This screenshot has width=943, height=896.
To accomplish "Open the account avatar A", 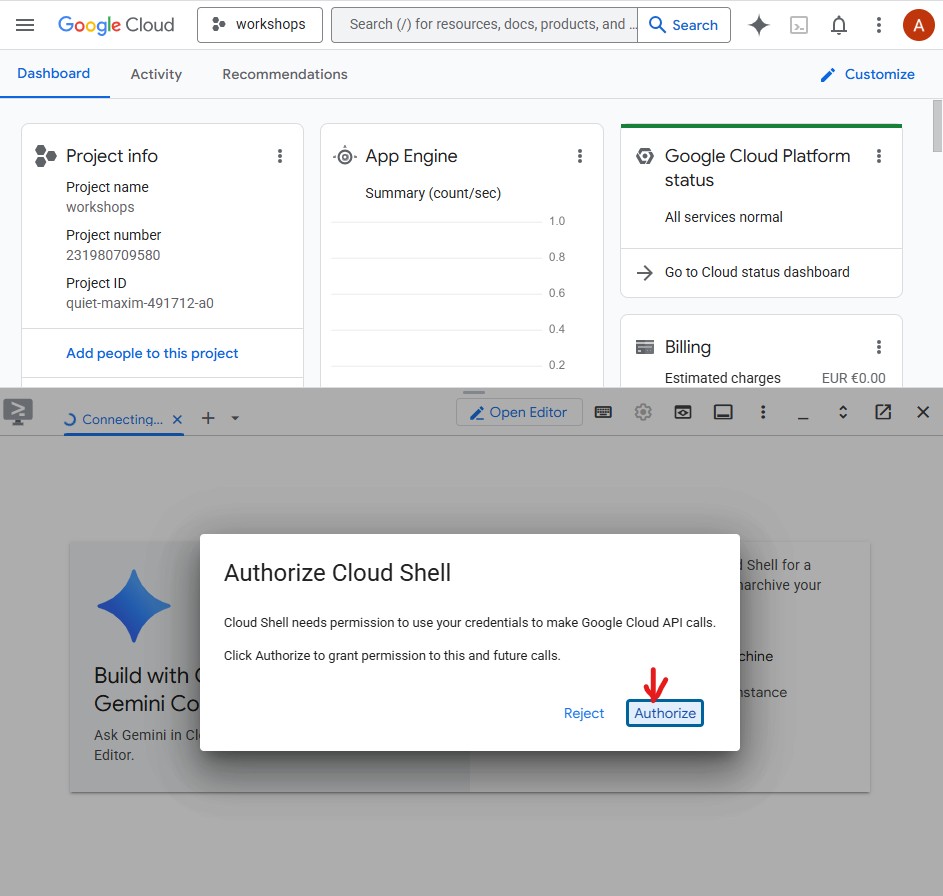I will (918, 25).
